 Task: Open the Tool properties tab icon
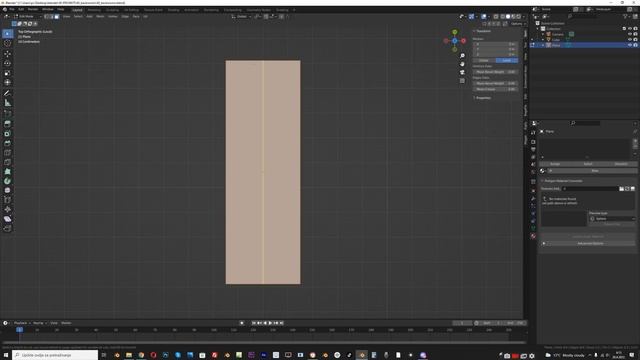(x=533, y=133)
